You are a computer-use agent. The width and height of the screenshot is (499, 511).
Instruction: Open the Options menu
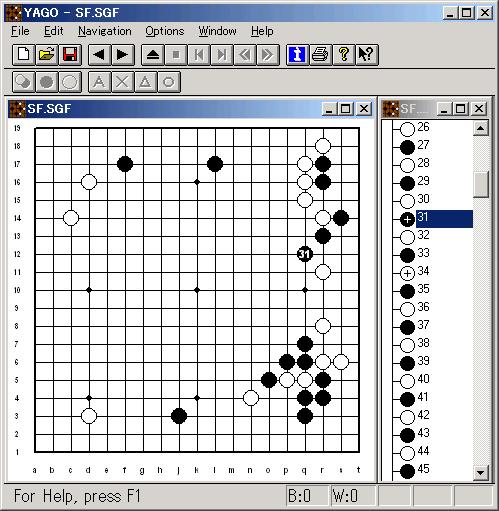pyautogui.click(x=165, y=31)
